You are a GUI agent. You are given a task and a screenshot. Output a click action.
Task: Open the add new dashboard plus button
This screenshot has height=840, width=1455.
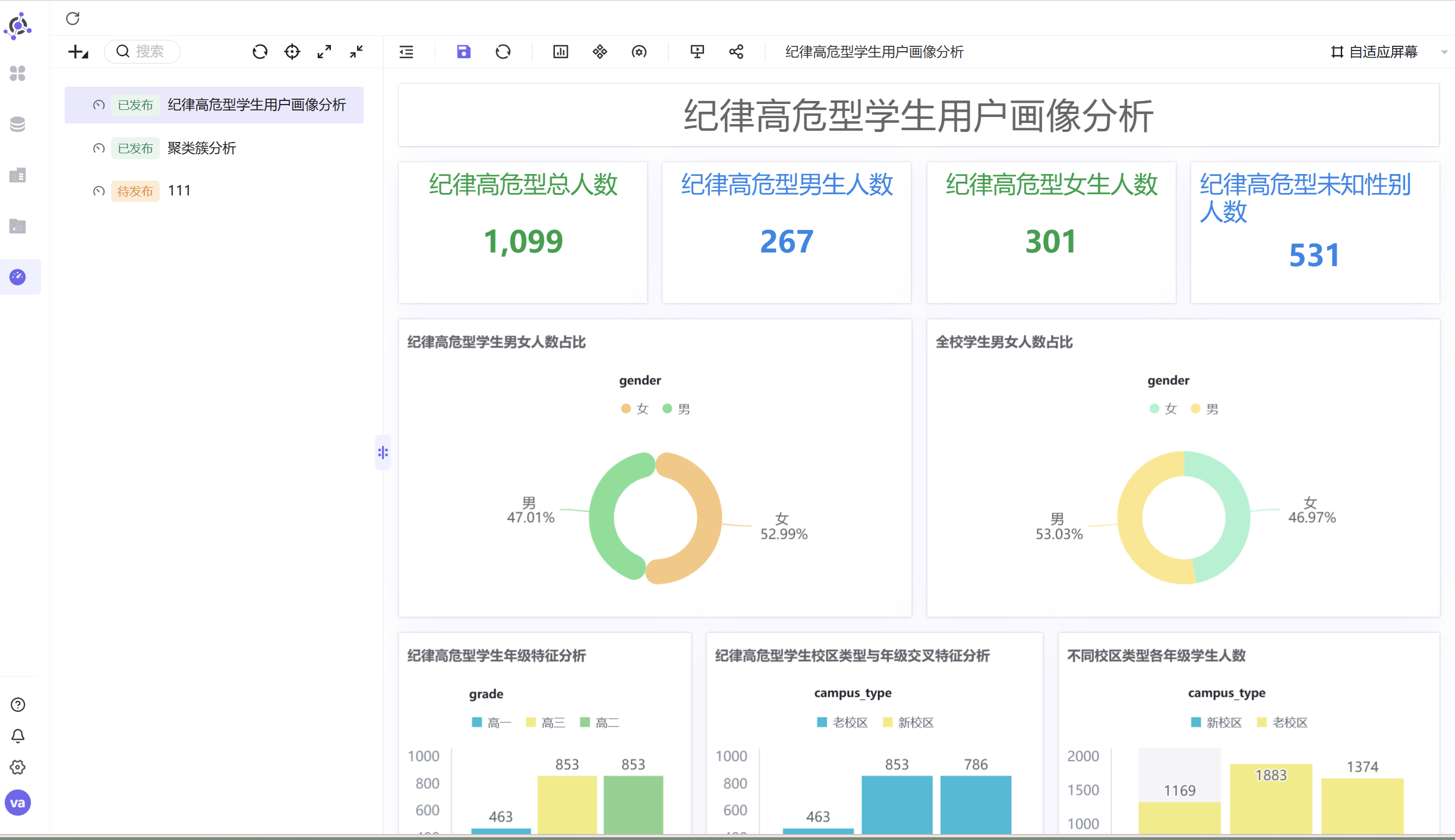[78, 52]
